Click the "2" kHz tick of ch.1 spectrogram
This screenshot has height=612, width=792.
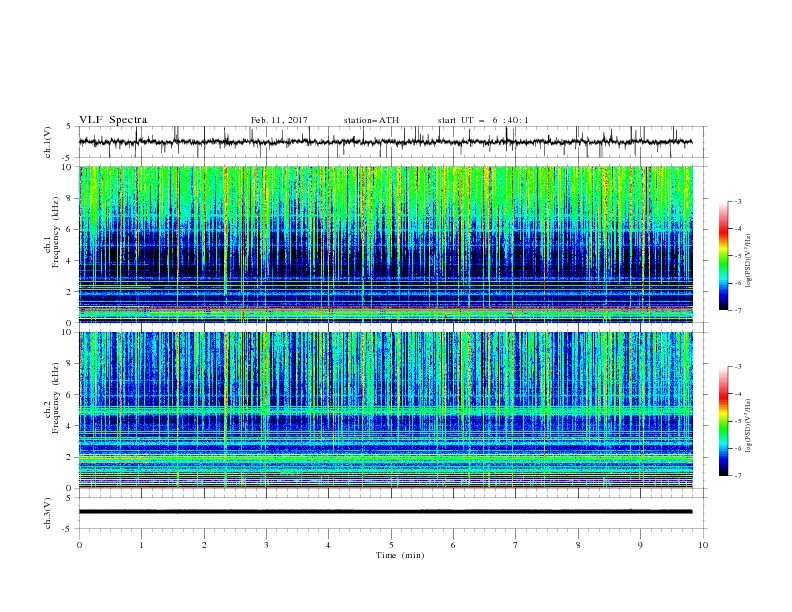[70, 292]
